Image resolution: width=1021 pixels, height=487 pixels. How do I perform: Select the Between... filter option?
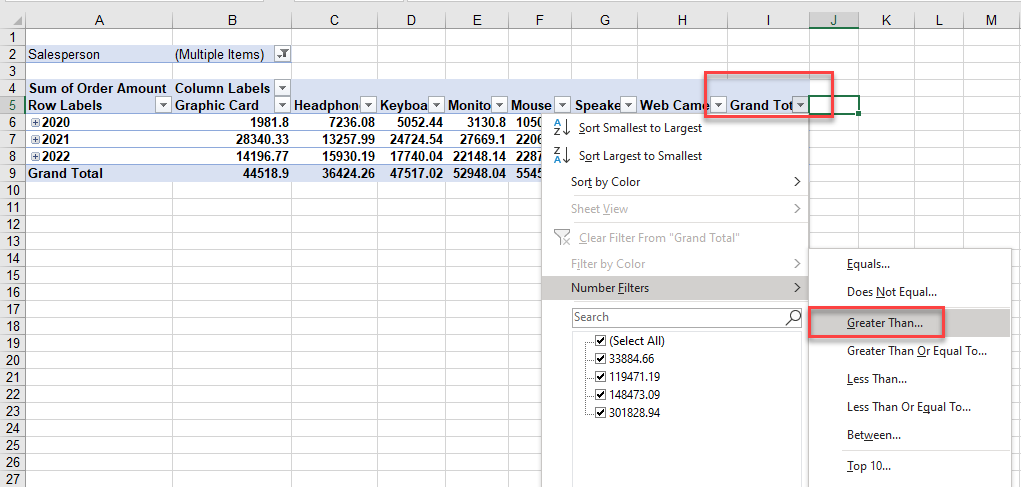pos(873,435)
